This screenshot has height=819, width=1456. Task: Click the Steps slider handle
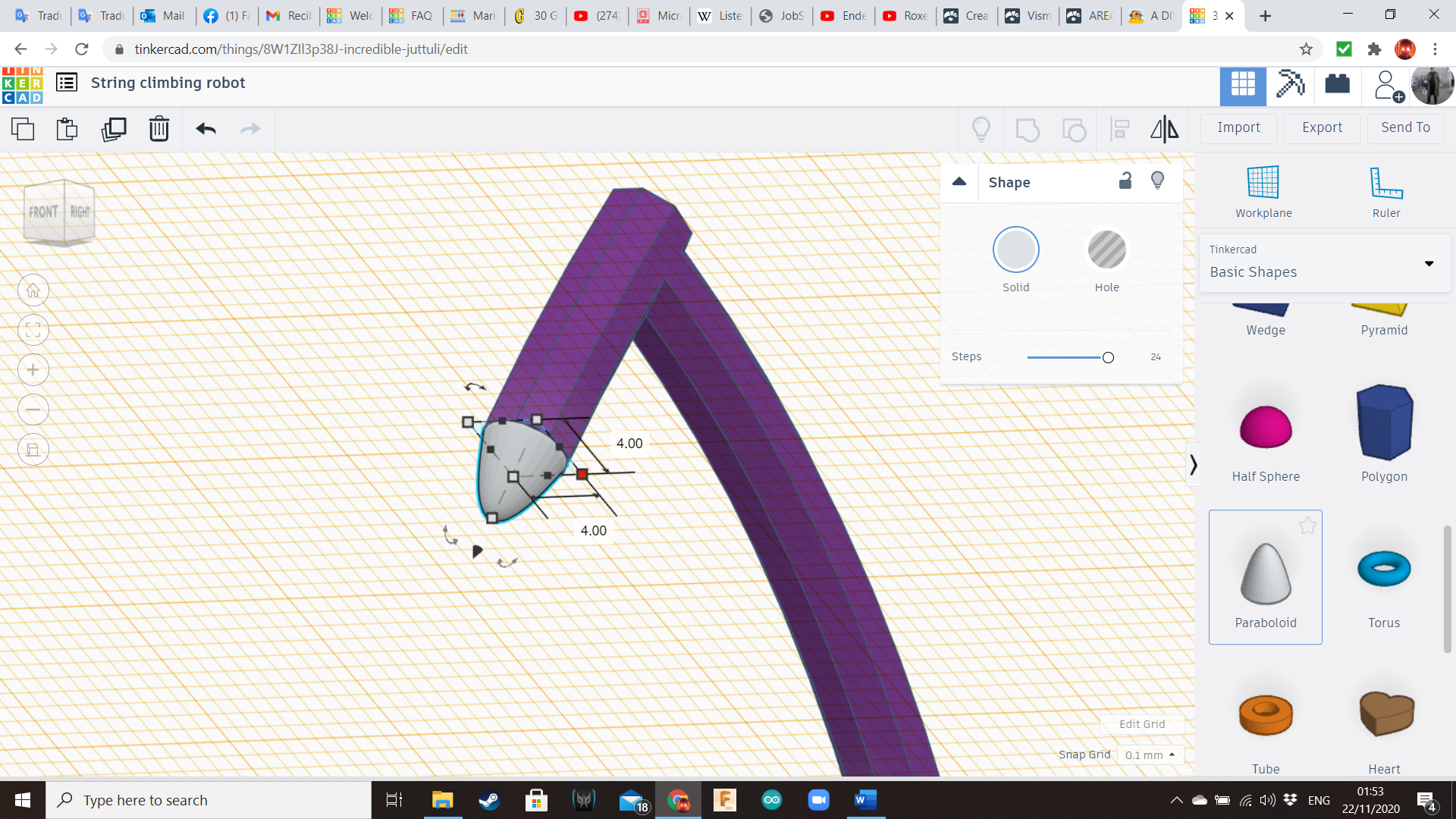[1108, 357]
